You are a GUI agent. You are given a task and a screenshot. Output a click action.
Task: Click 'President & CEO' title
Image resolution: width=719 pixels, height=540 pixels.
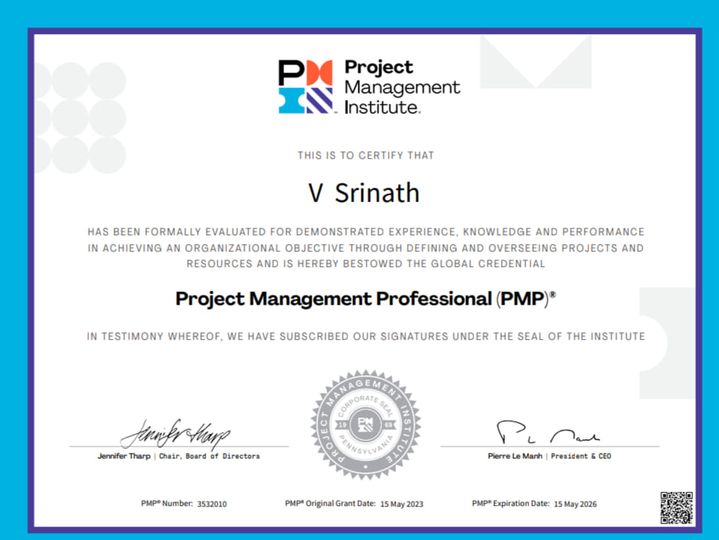[581, 456]
